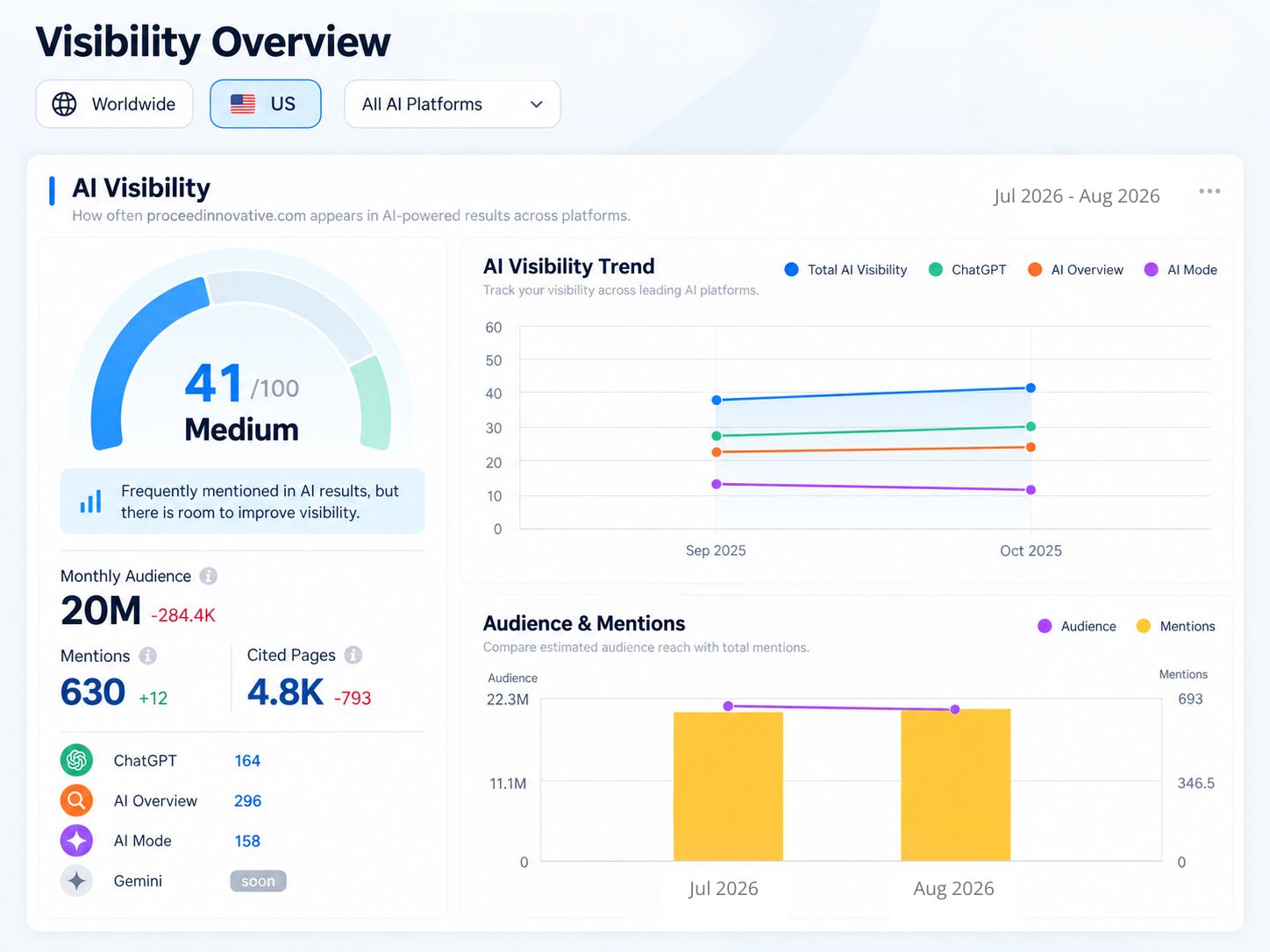Click the proceedinnovative.com domain text

click(226, 216)
